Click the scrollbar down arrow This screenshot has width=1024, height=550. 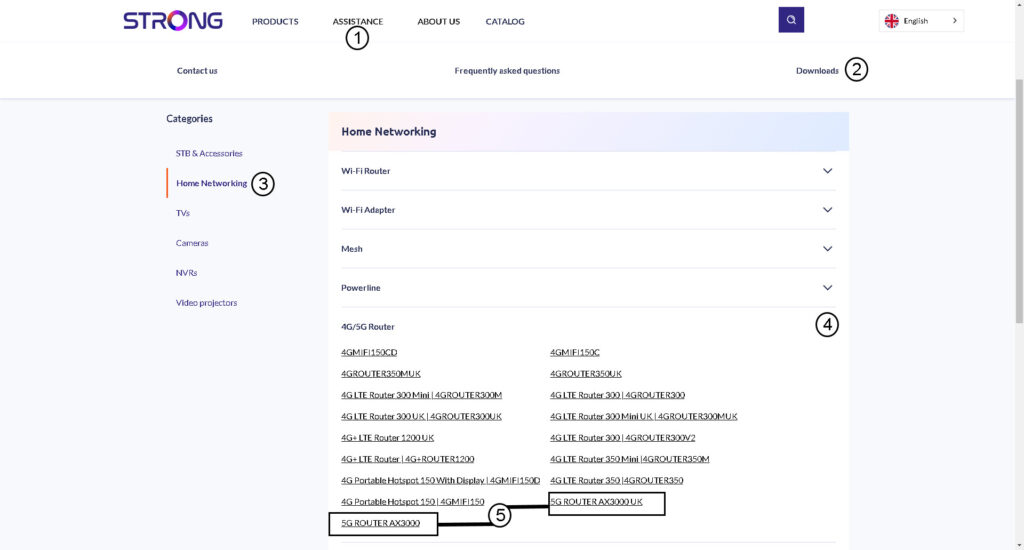pyautogui.click(x=1019, y=545)
